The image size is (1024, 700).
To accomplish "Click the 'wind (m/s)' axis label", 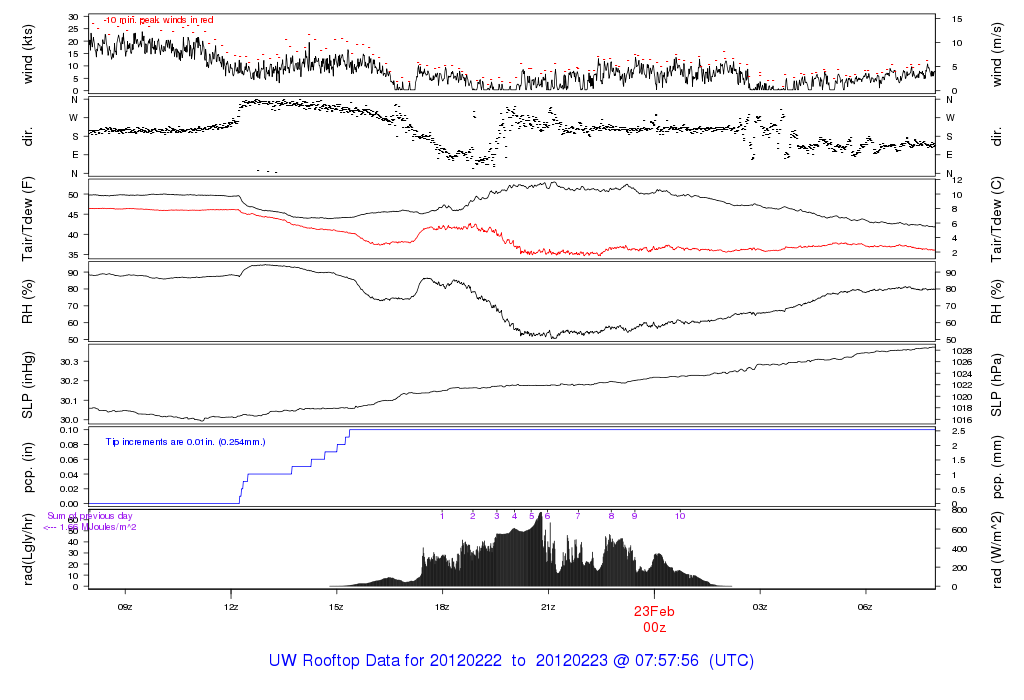I will [x=996, y=54].
